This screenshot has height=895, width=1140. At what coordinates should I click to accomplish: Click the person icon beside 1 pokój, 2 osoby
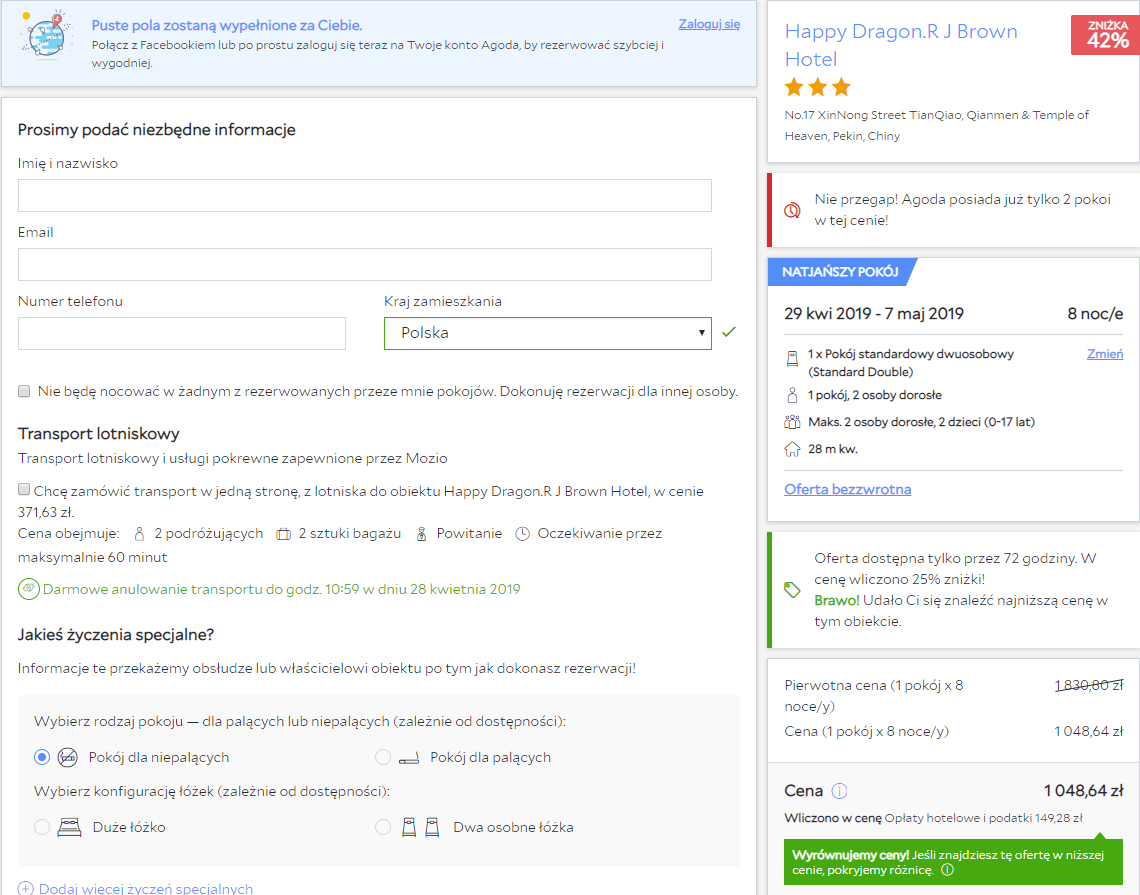coord(792,395)
